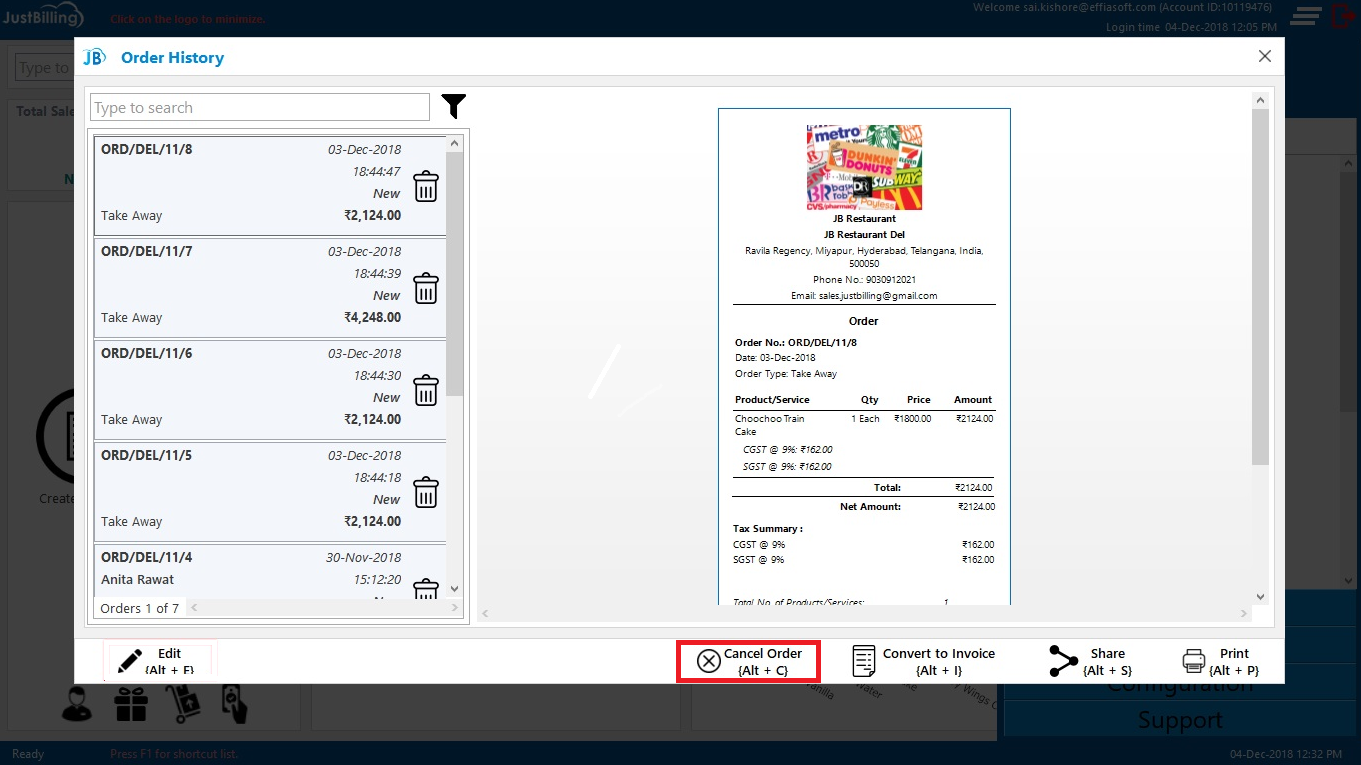The image size is (1361, 765).
Task: Click the Type to search field
Action: (260, 107)
